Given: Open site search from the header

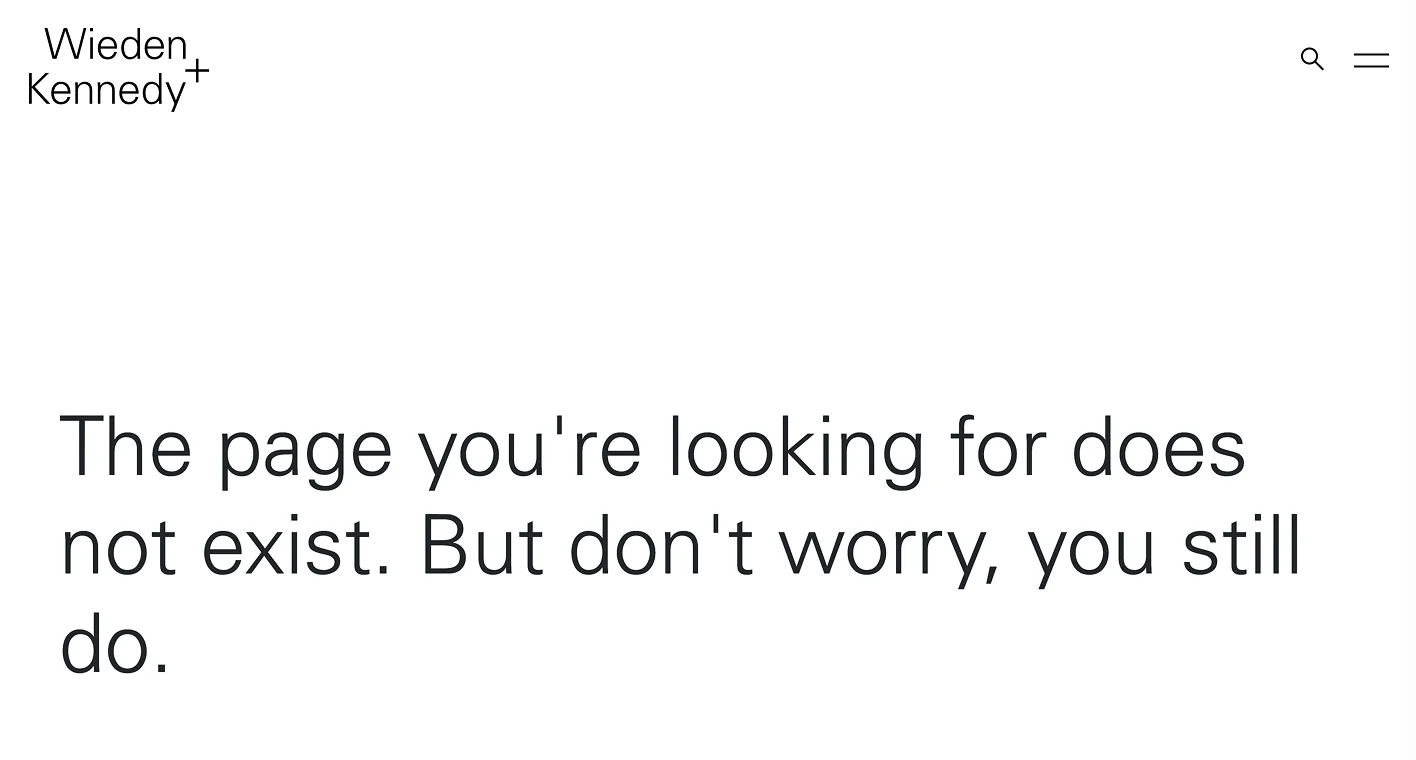Looking at the screenshot, I should (x=1312, y=60).
